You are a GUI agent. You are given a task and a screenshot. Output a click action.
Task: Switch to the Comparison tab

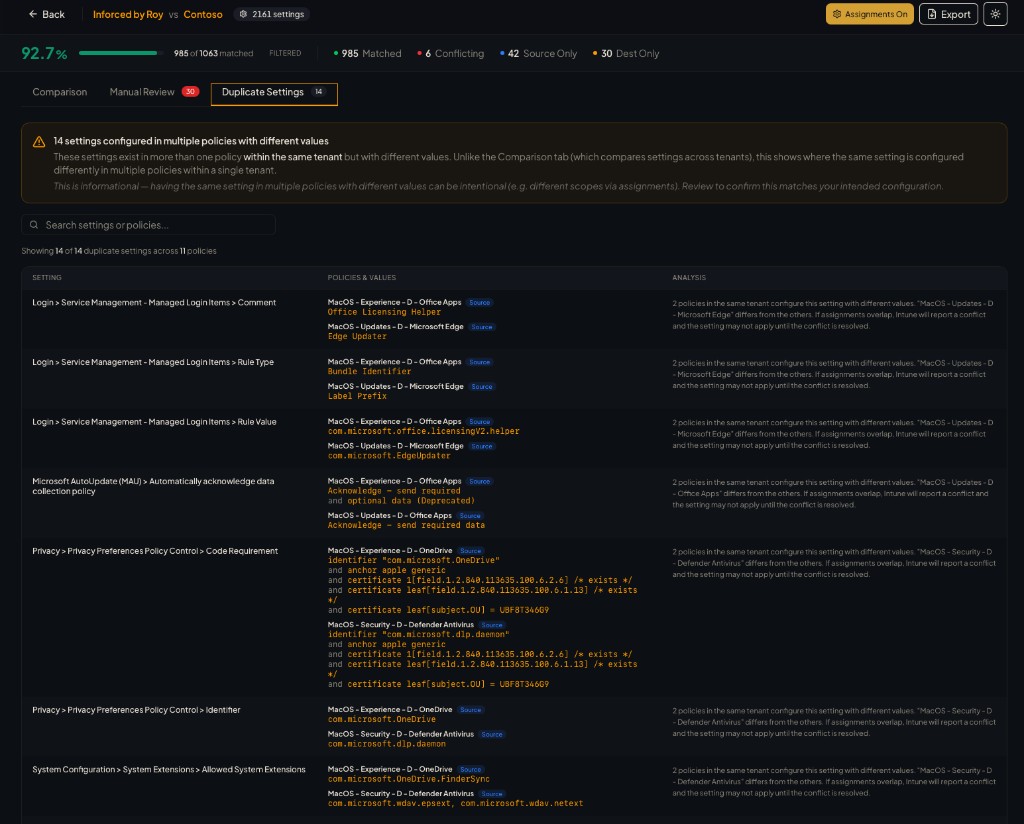(x=59, y=91)
